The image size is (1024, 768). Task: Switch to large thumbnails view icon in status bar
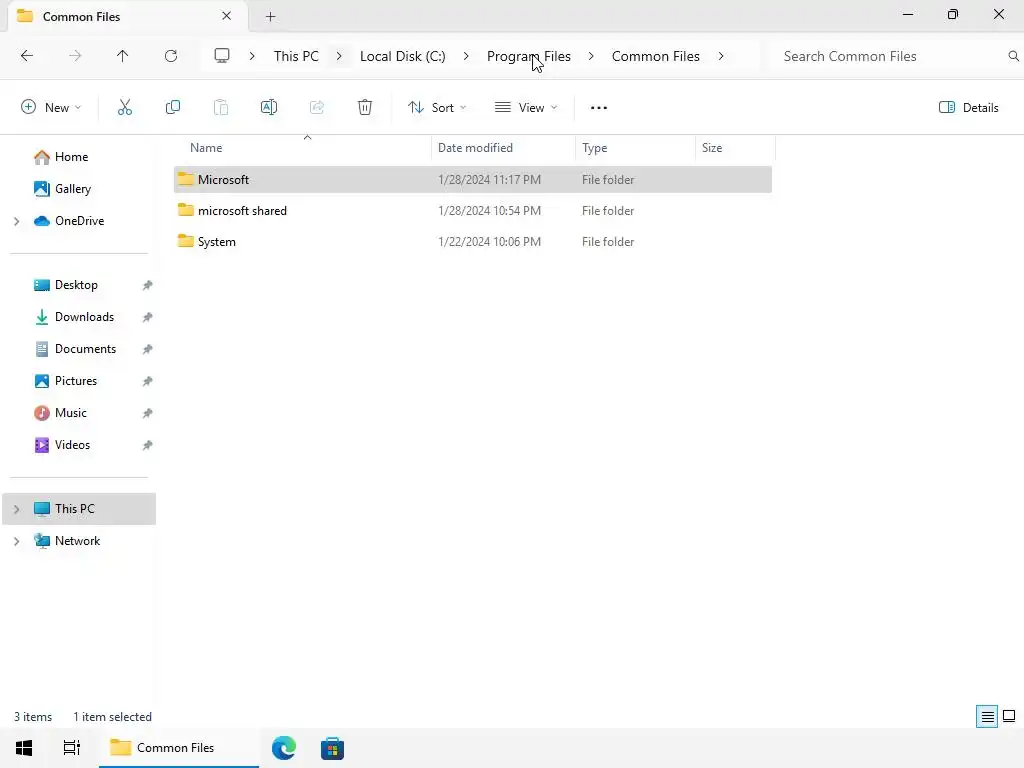[1009, 717]
